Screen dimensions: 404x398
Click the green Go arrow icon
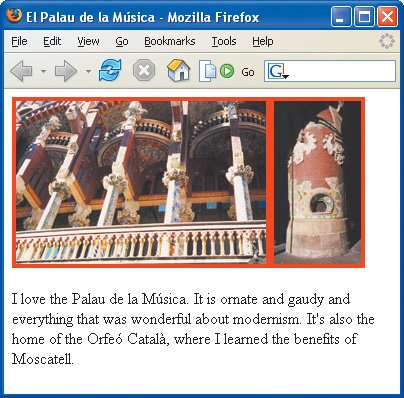227,71
